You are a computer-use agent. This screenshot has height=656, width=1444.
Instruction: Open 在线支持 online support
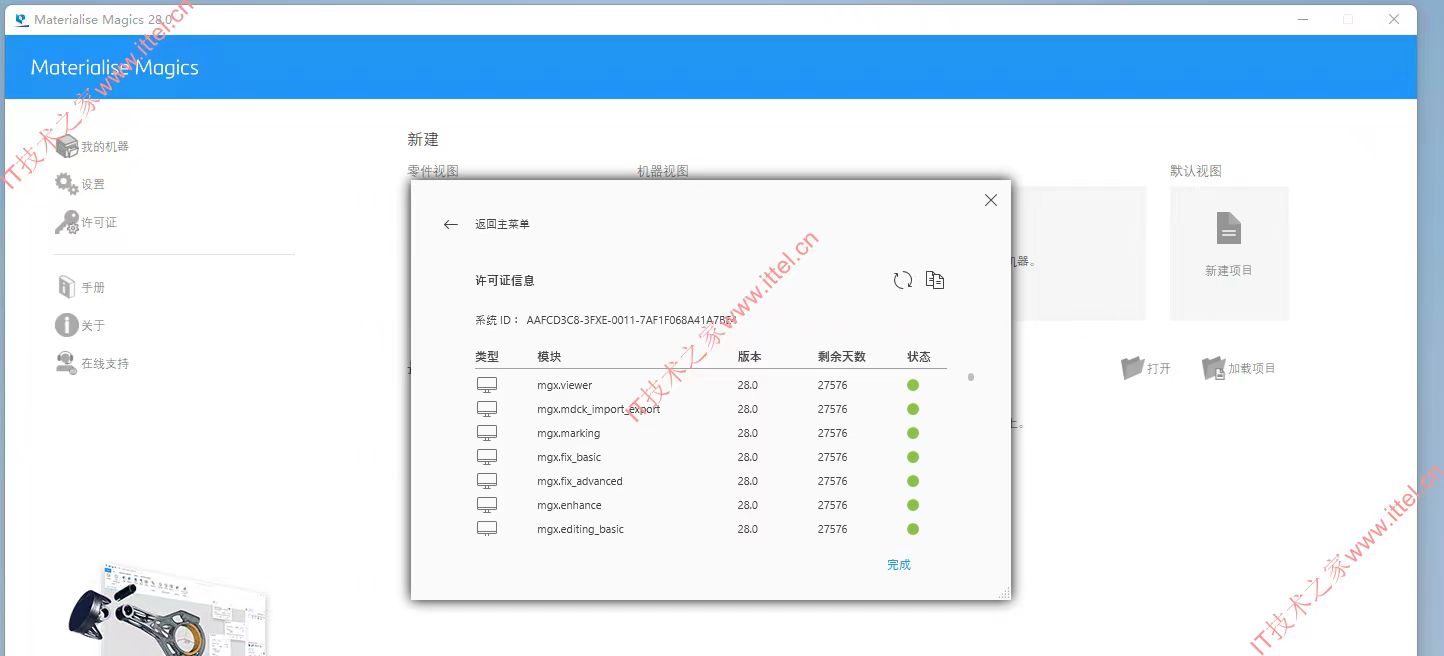click(92, 363)
